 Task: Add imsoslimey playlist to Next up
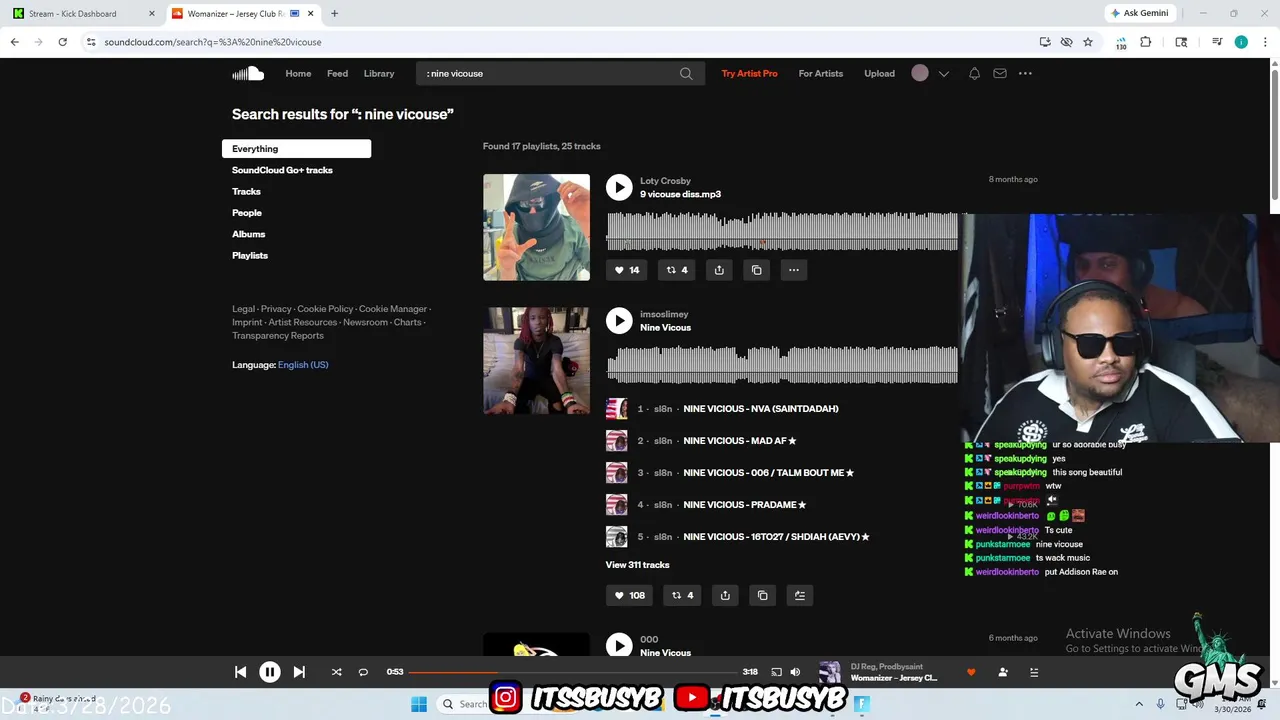coord(800,595)
